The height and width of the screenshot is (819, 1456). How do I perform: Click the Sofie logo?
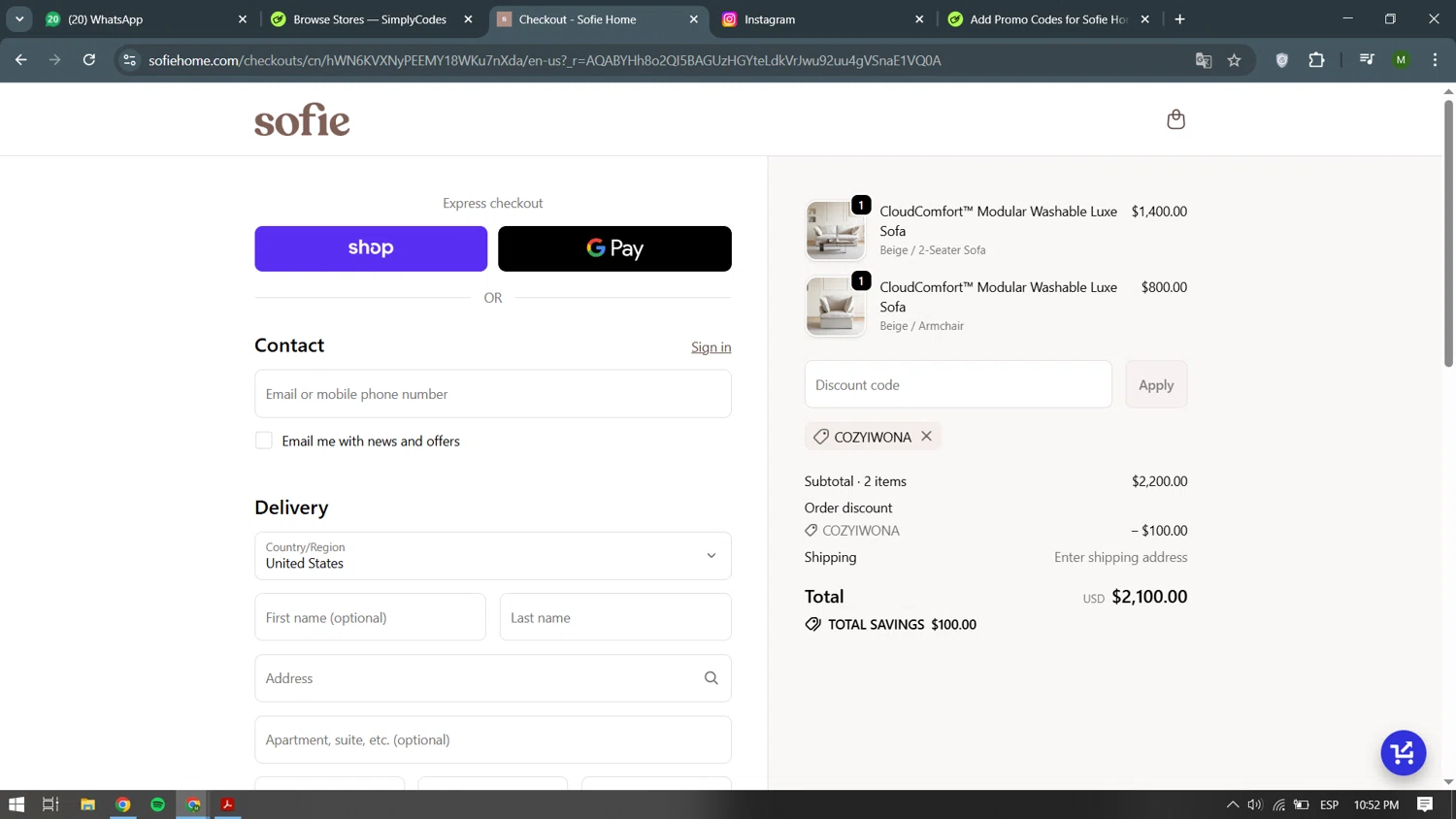point(302,119)
